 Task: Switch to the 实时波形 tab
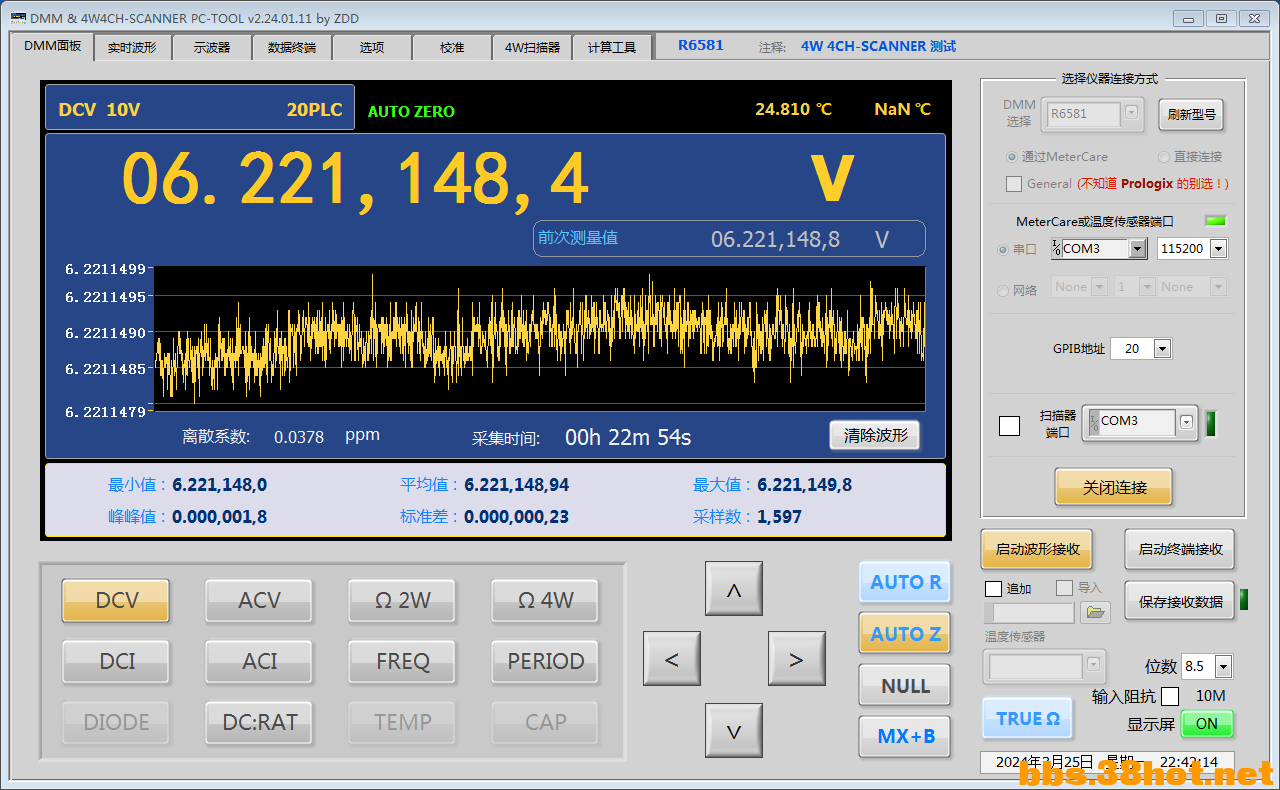point(132,47)
